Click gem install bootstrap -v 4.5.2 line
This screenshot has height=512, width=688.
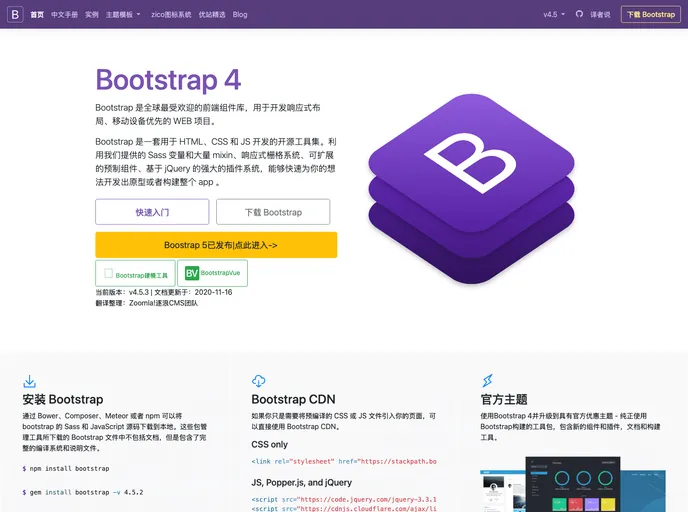(x=83, y=492)
